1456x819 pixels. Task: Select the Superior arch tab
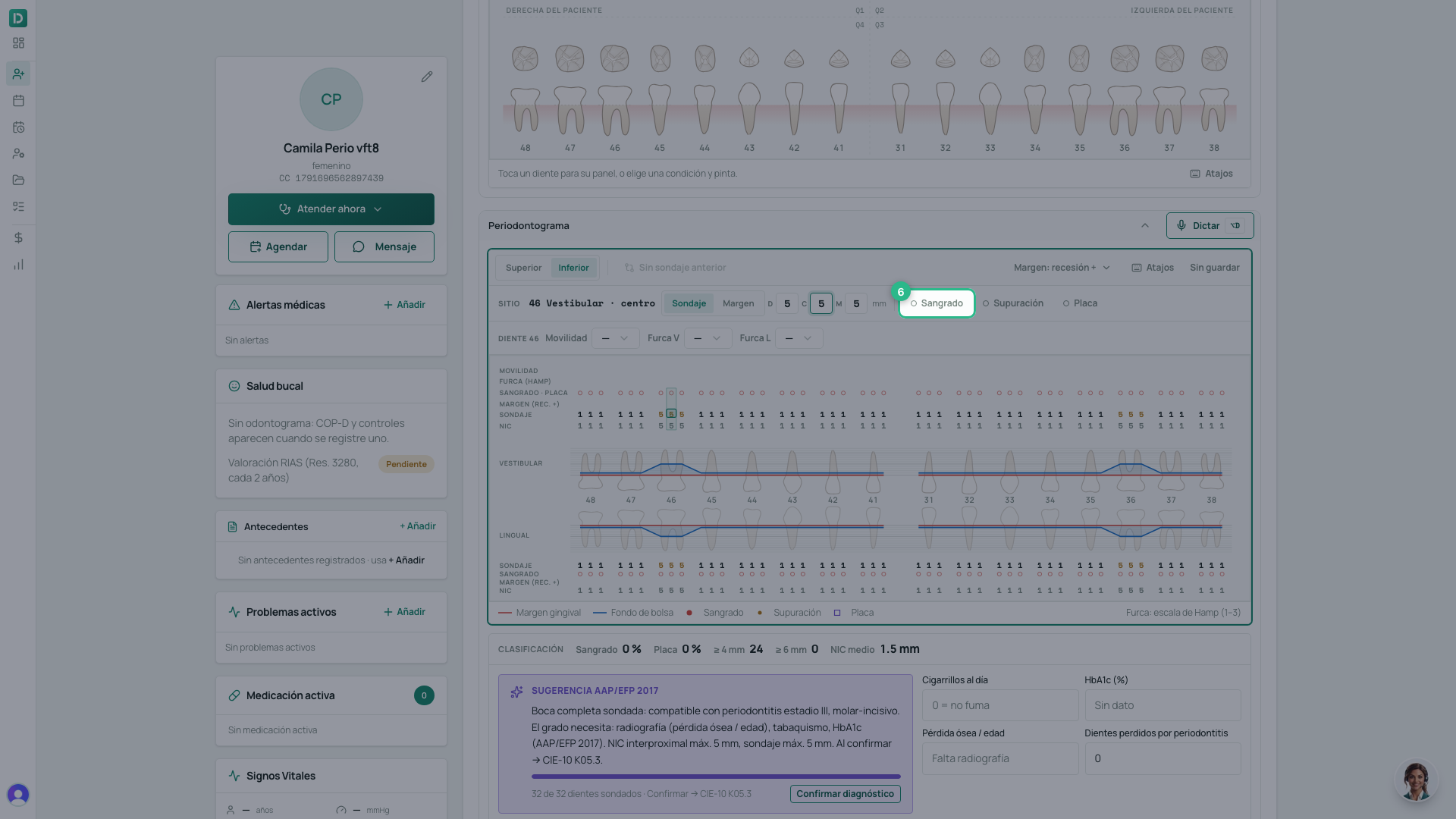(x=523, y=268)
